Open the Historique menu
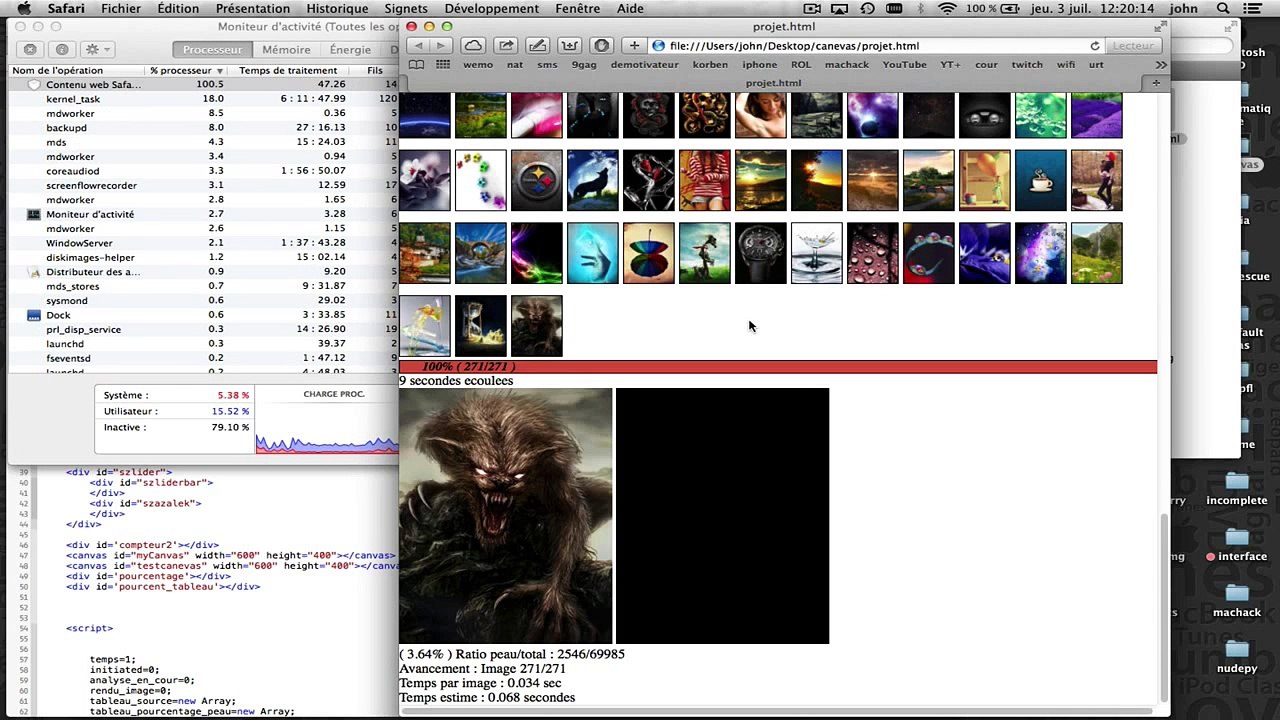1280x720 pixels. [337, 9]
